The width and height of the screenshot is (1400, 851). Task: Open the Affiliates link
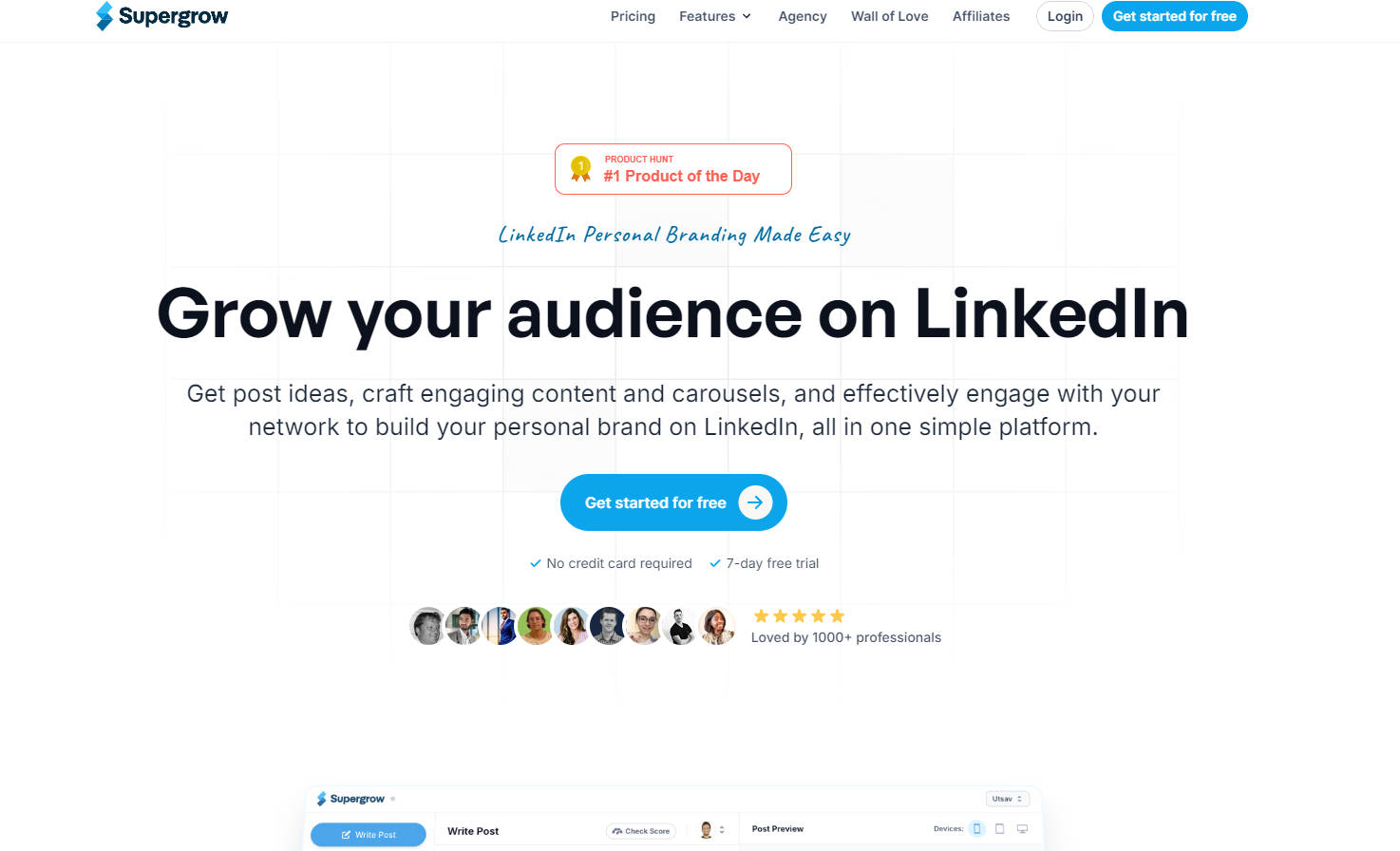pos(980,16)
